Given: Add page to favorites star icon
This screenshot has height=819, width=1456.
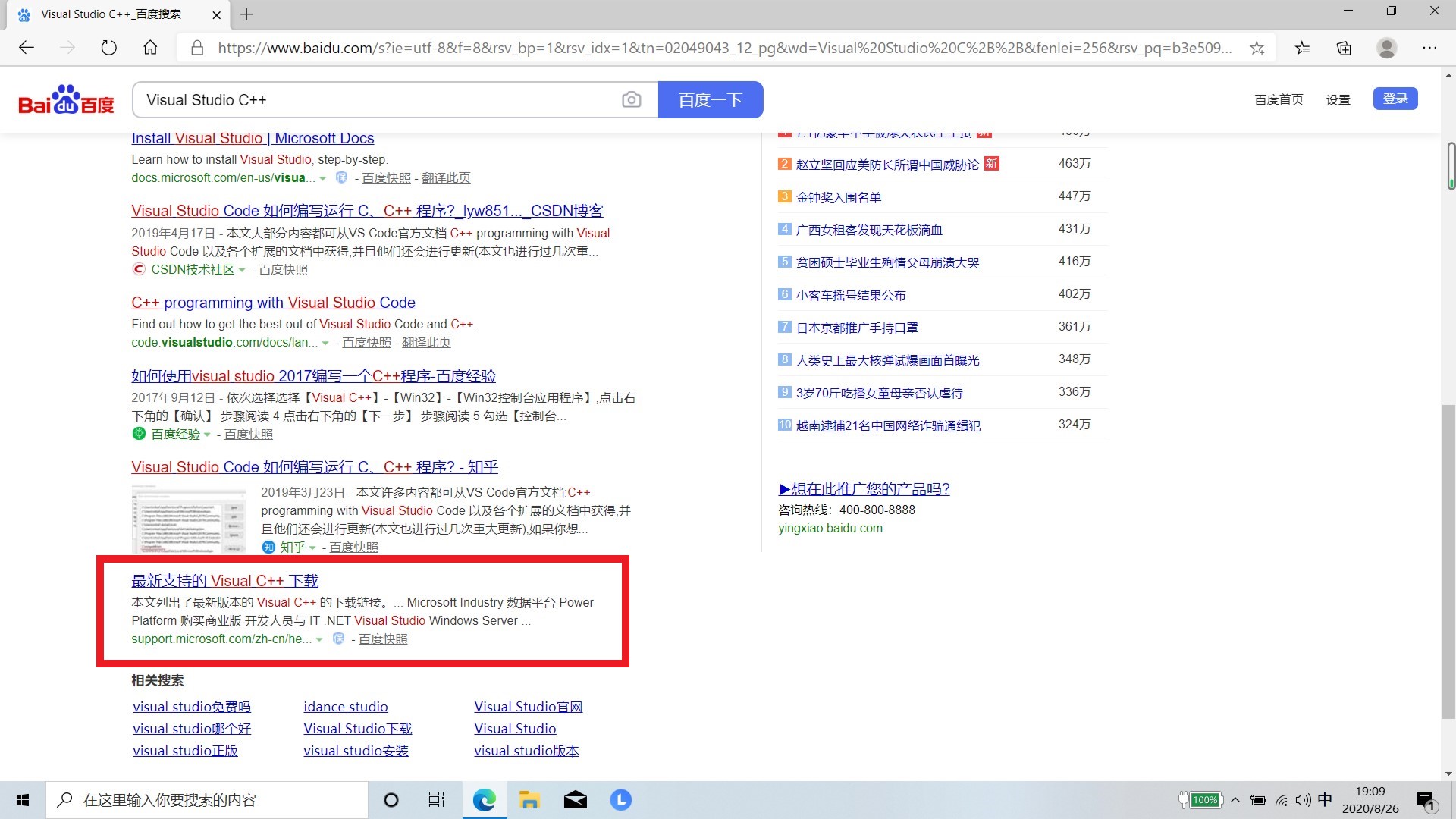Looking at the screenshot, I should click(x=1257, y=48).
